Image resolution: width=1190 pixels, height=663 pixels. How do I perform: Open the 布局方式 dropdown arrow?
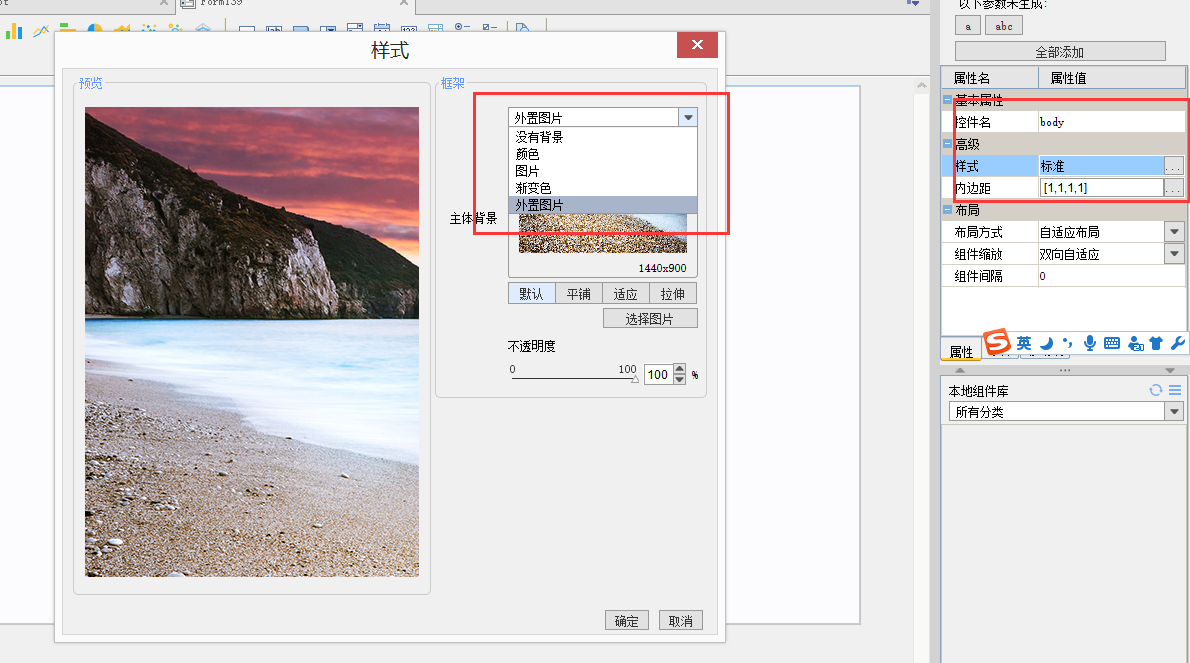(x=1174, y=232)
